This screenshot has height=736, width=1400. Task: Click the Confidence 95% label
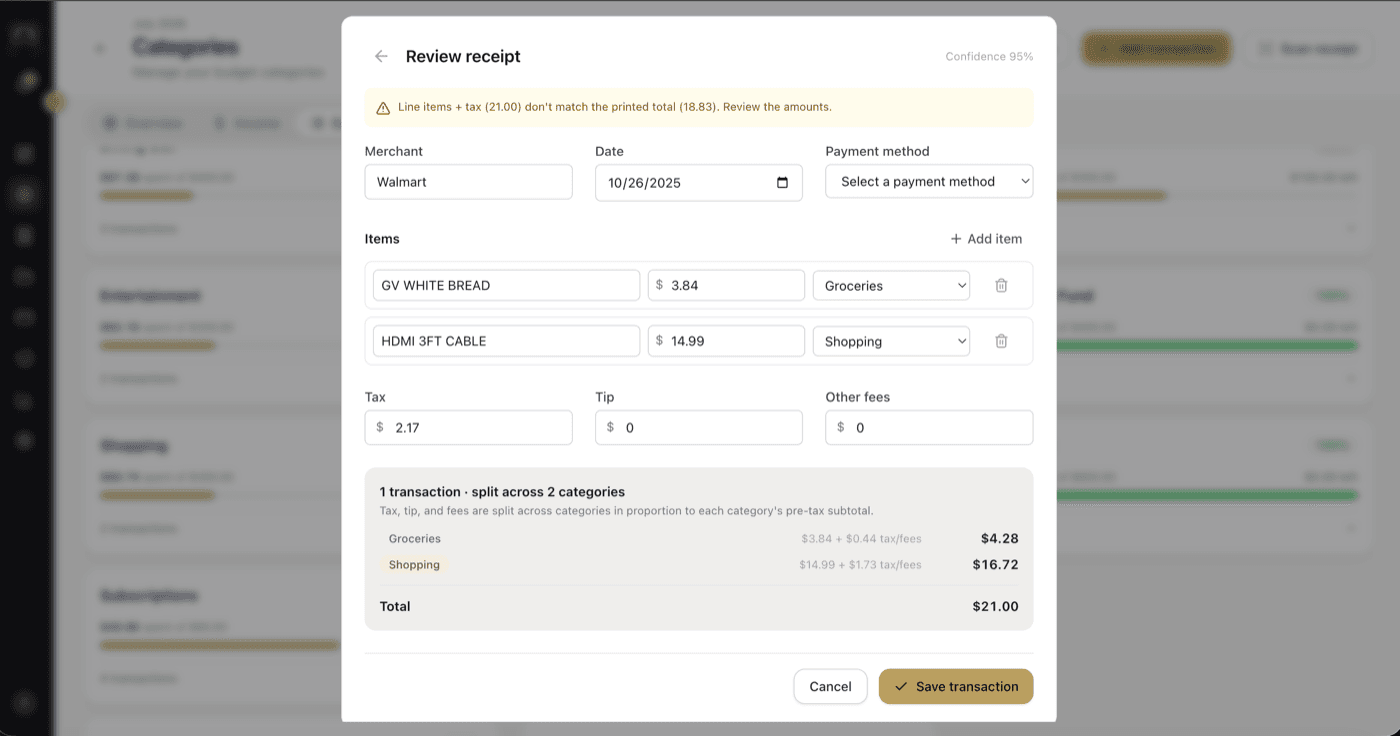click(989, 57)
